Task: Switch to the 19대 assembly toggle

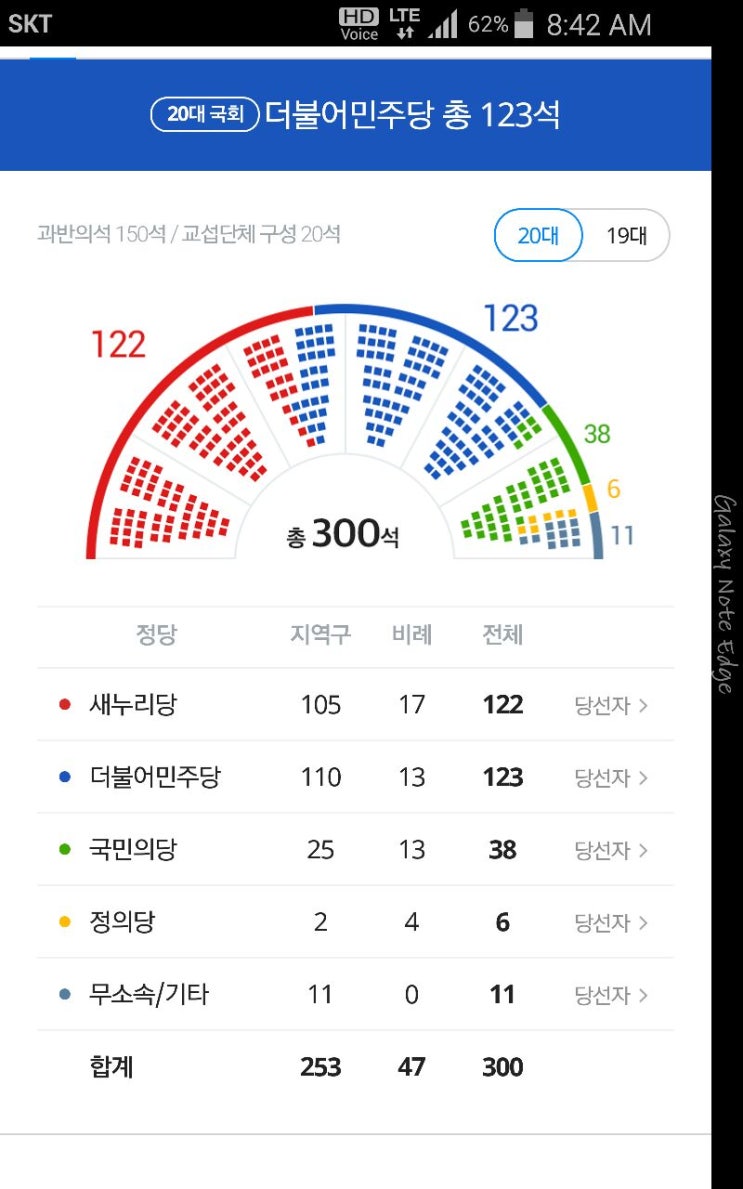Action: 626,236
